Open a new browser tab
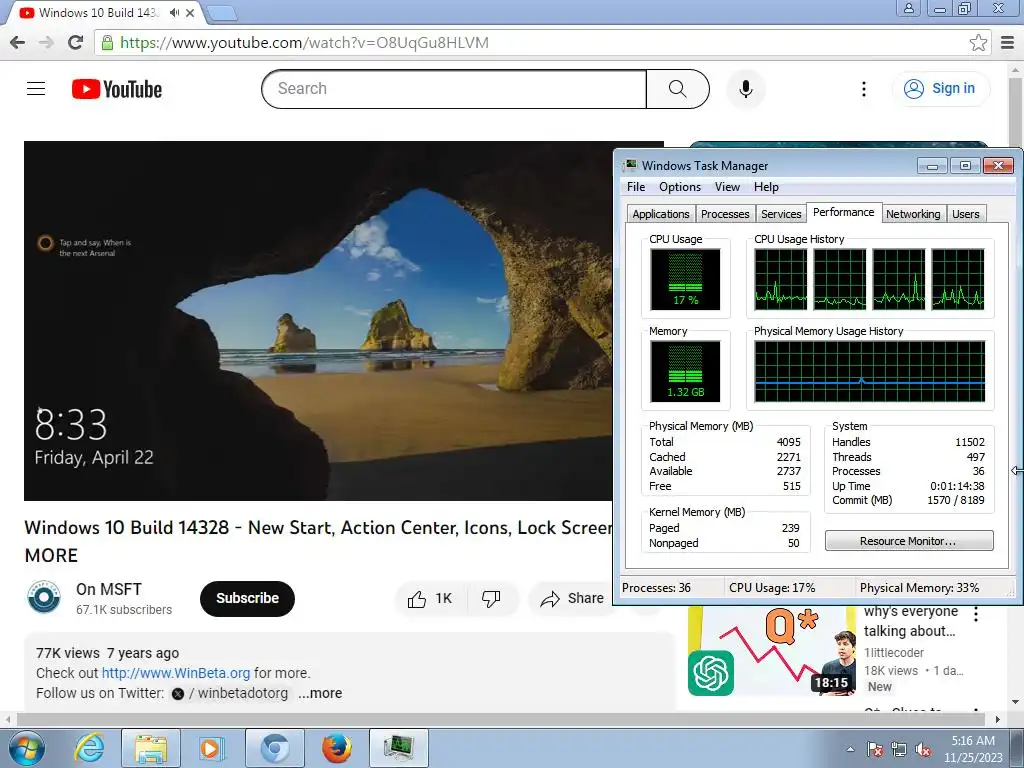The image size is (1024, 768). pyautogui.click(x=221, y=12)
